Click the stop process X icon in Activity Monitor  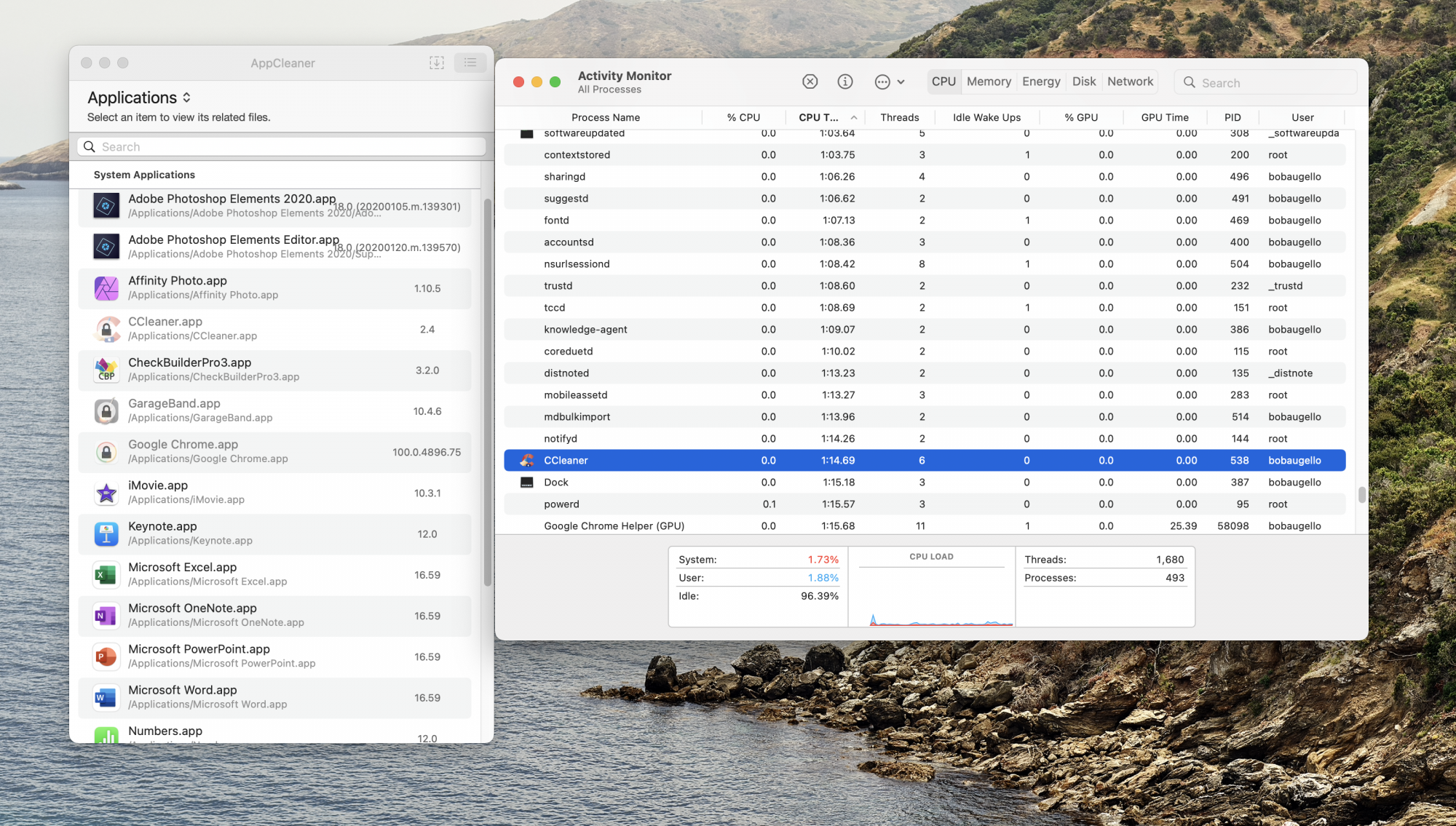(810, 82)
